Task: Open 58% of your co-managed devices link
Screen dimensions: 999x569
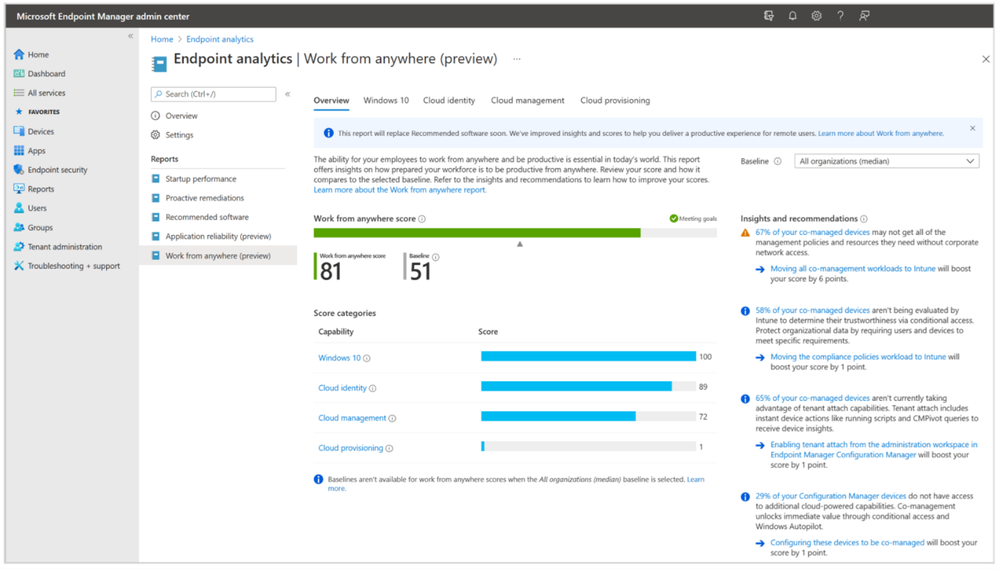Action: (812, 310)
